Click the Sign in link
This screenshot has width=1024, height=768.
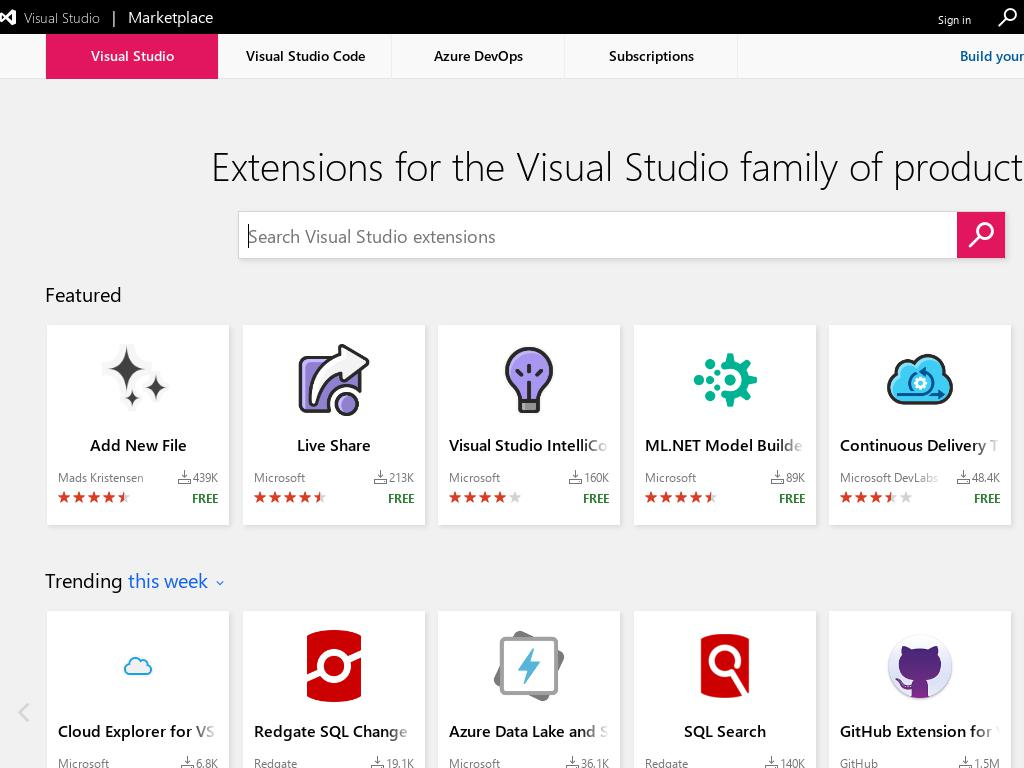tap(954, 20)
